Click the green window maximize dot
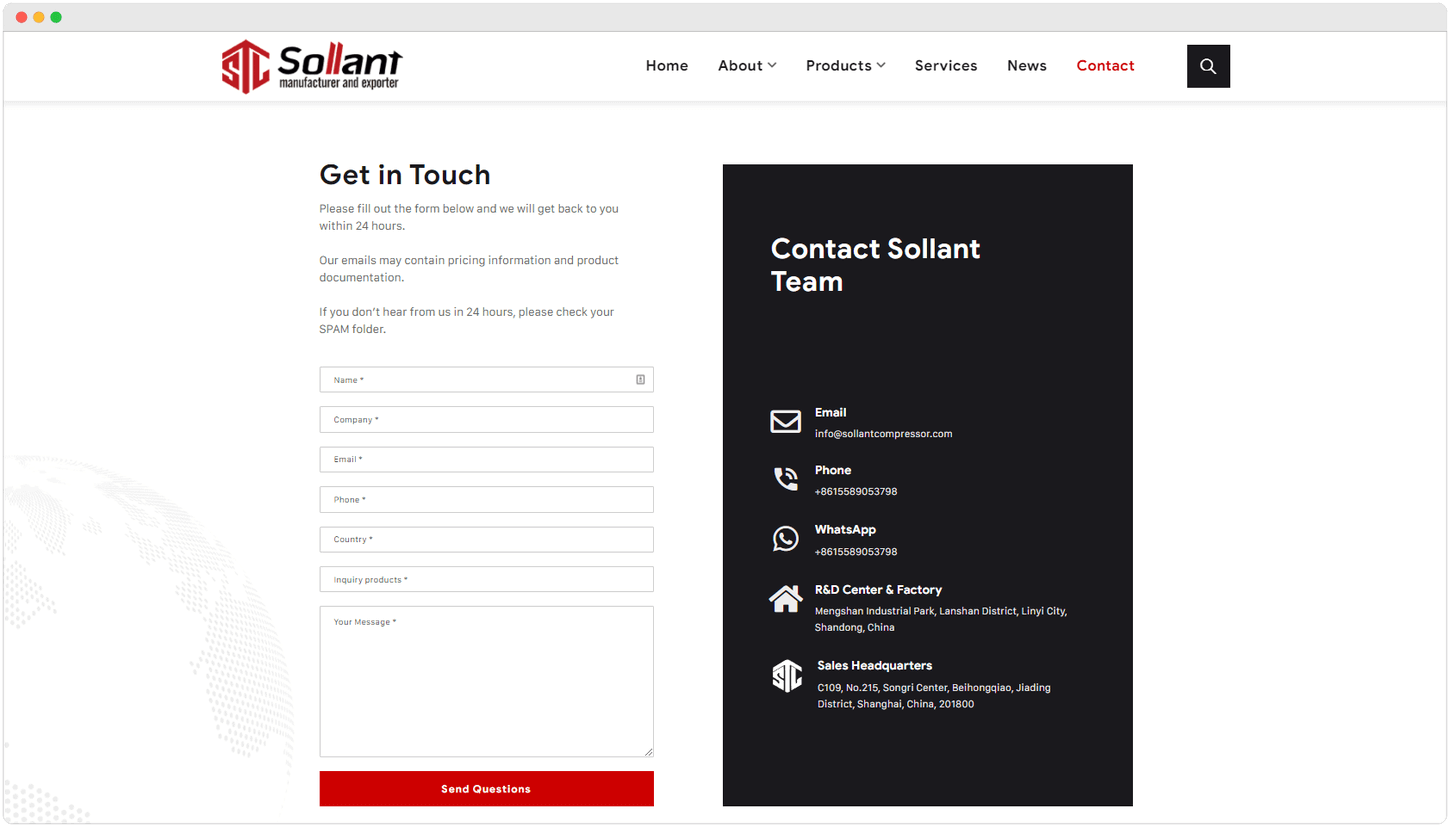 [x=56, y=17]
